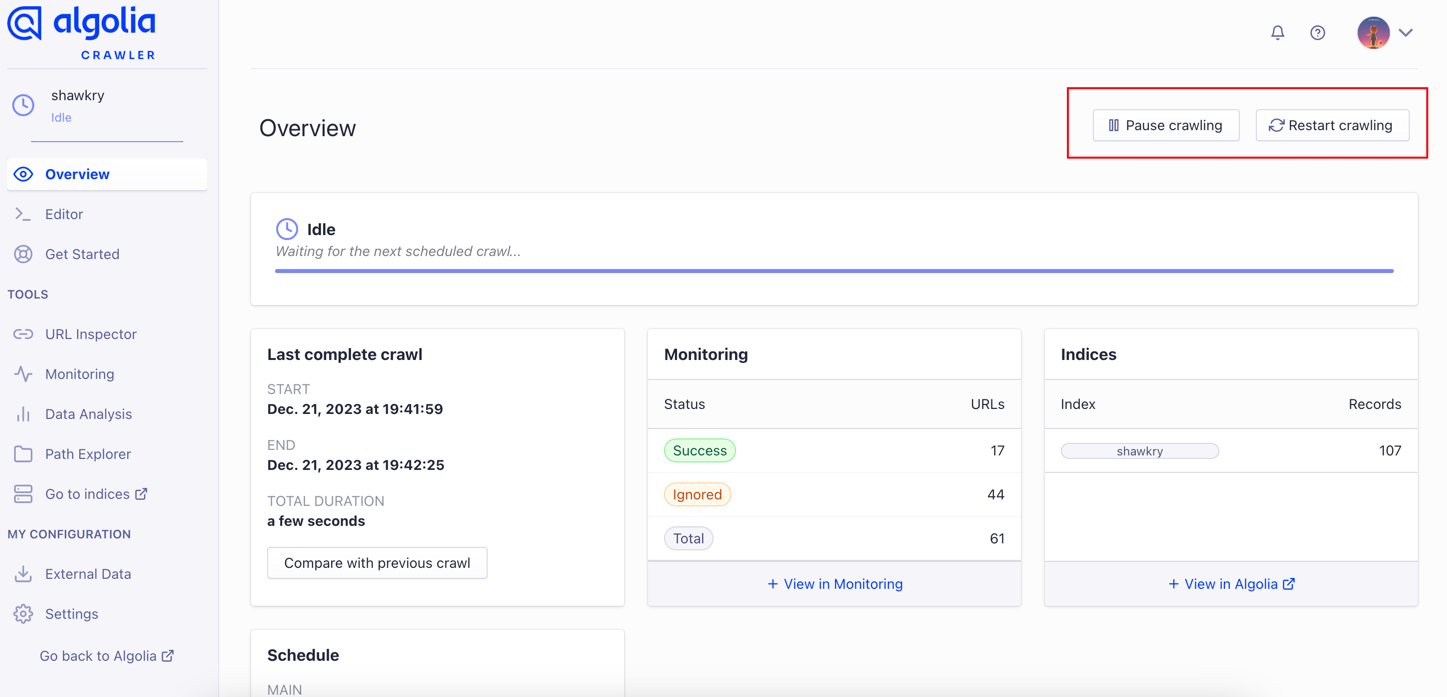Click the External Data download icon
Viewport: 1447px width, 697px height.
coord(23,574)
